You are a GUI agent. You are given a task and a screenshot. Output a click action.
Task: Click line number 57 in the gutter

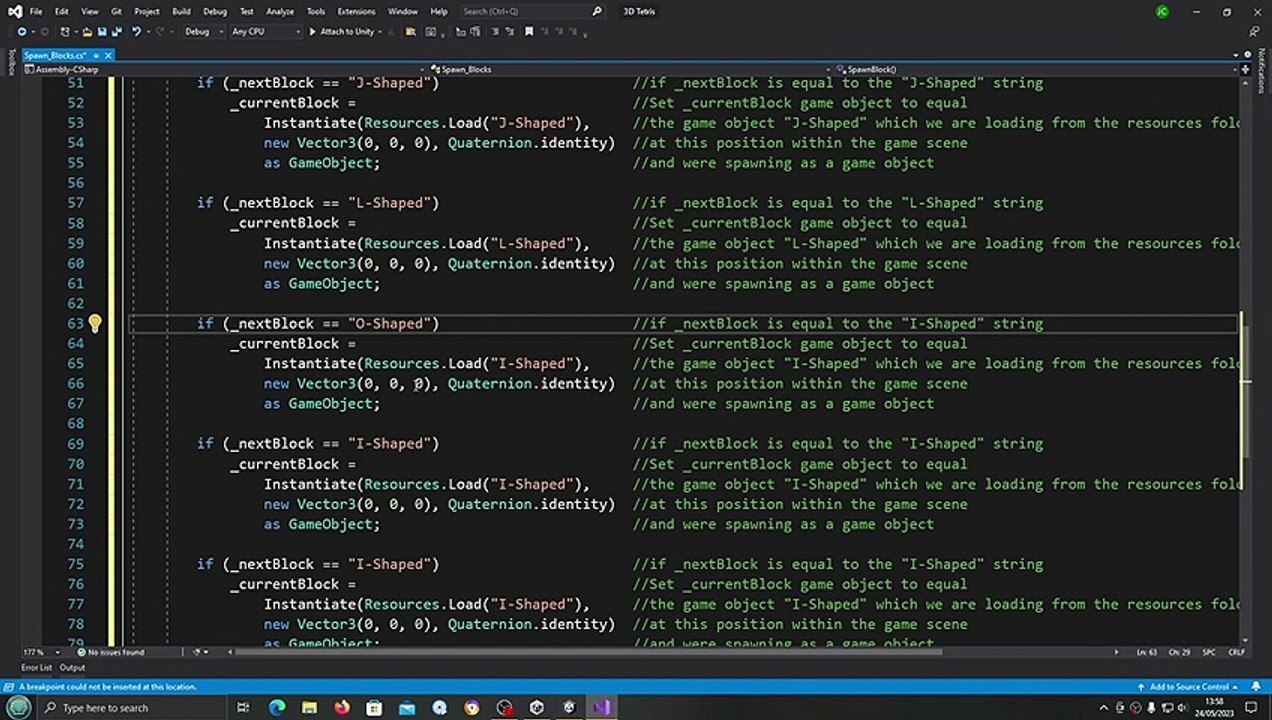click(75, 203)
